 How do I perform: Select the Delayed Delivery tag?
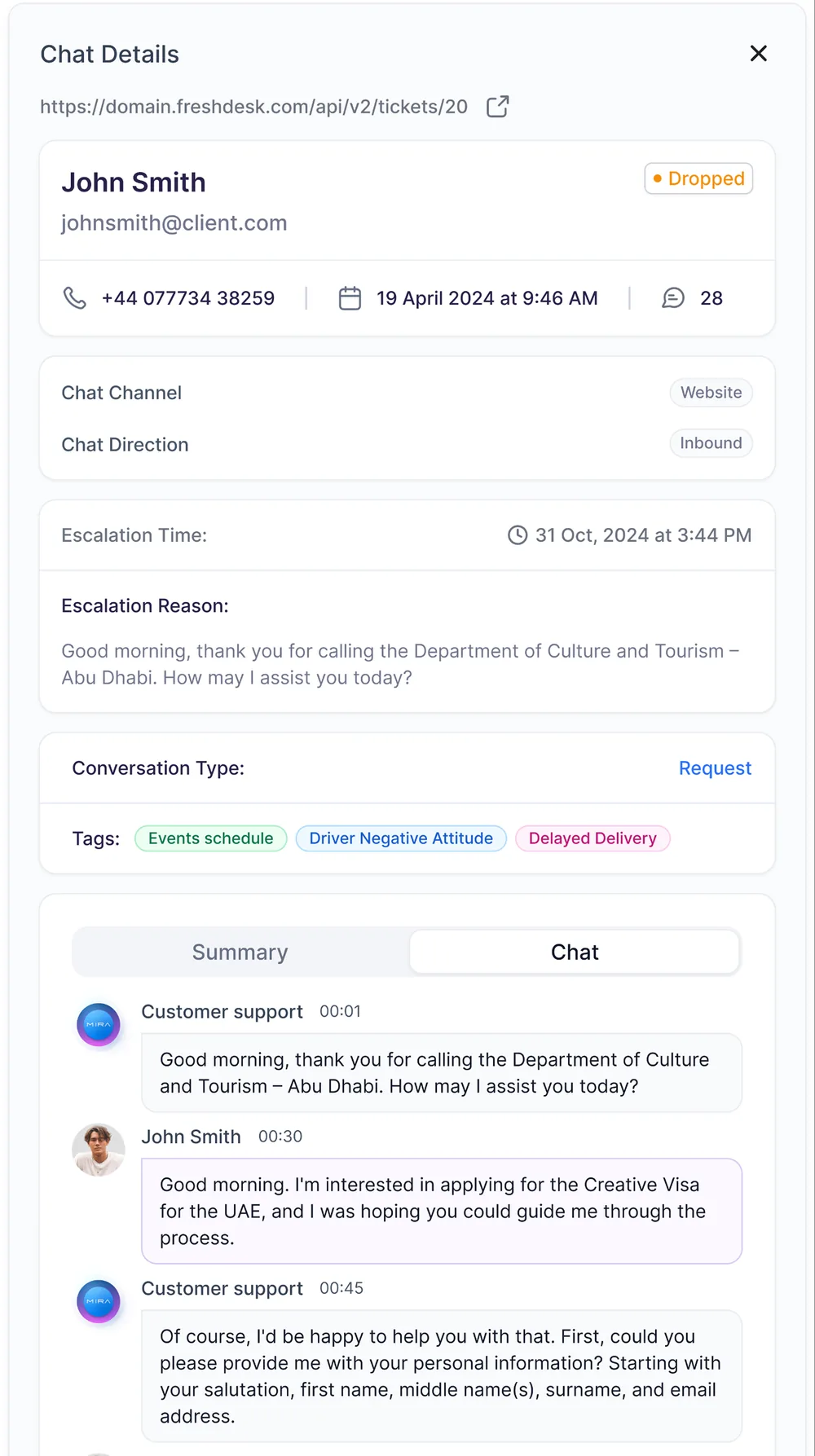(x=593, y=838)
